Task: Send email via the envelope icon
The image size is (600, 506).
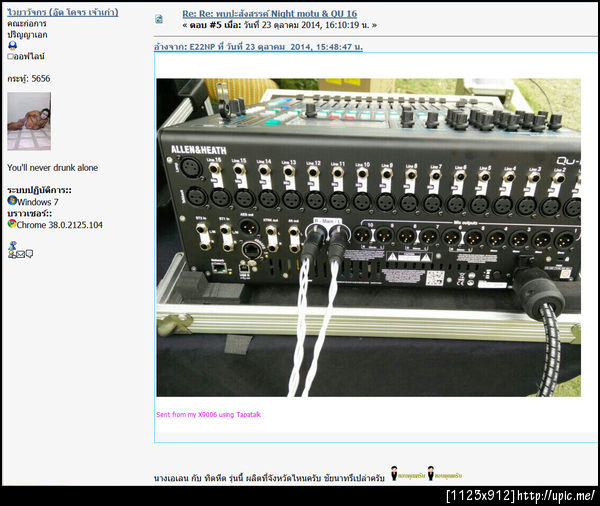Action: (x=21, y=254)
